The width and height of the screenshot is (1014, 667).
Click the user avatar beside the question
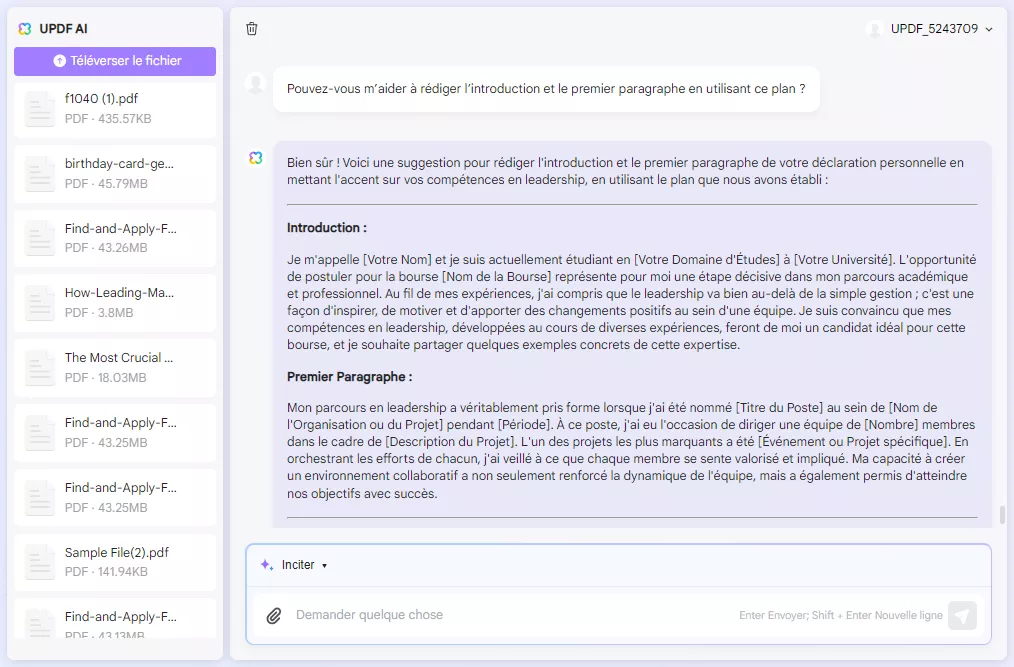point(256,83)
